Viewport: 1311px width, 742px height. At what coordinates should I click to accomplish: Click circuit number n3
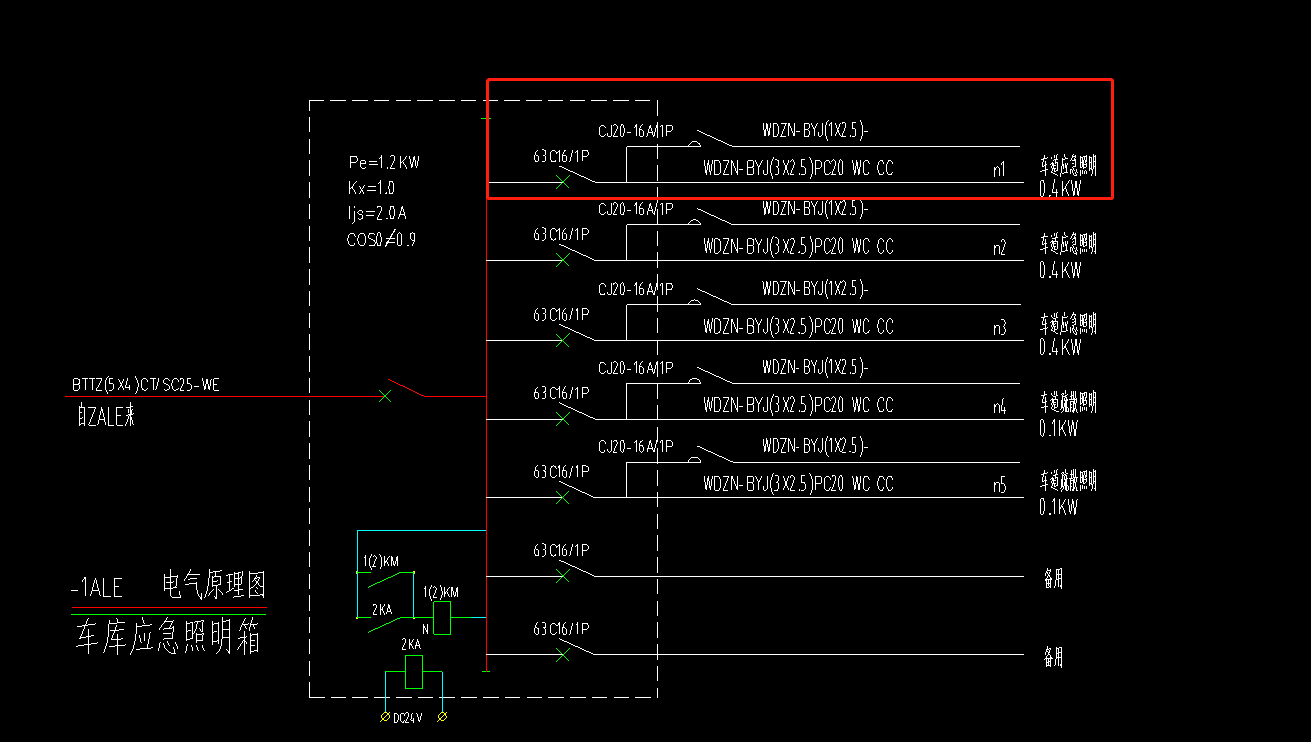tap(999, 328)
